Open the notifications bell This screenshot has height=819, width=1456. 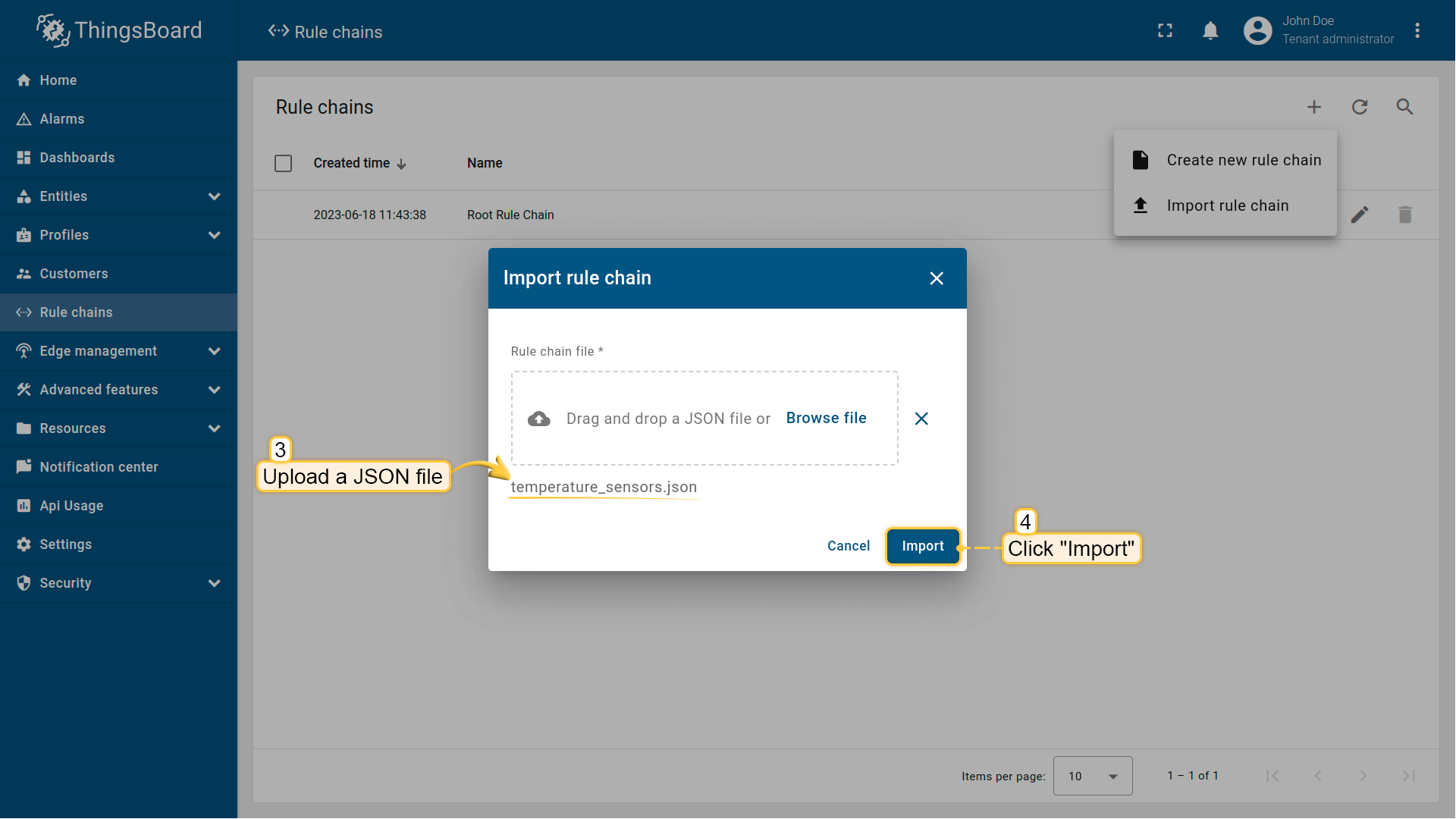coord(1210,30)
